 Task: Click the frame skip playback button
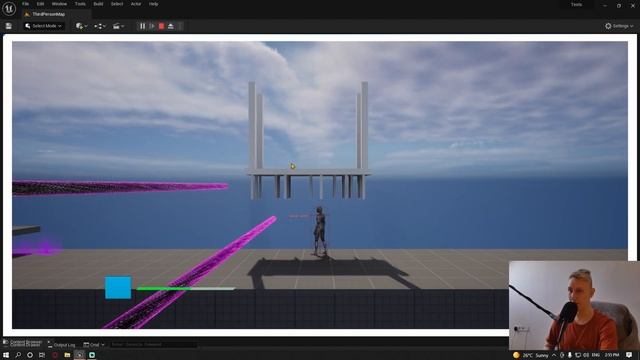point(152,26)
